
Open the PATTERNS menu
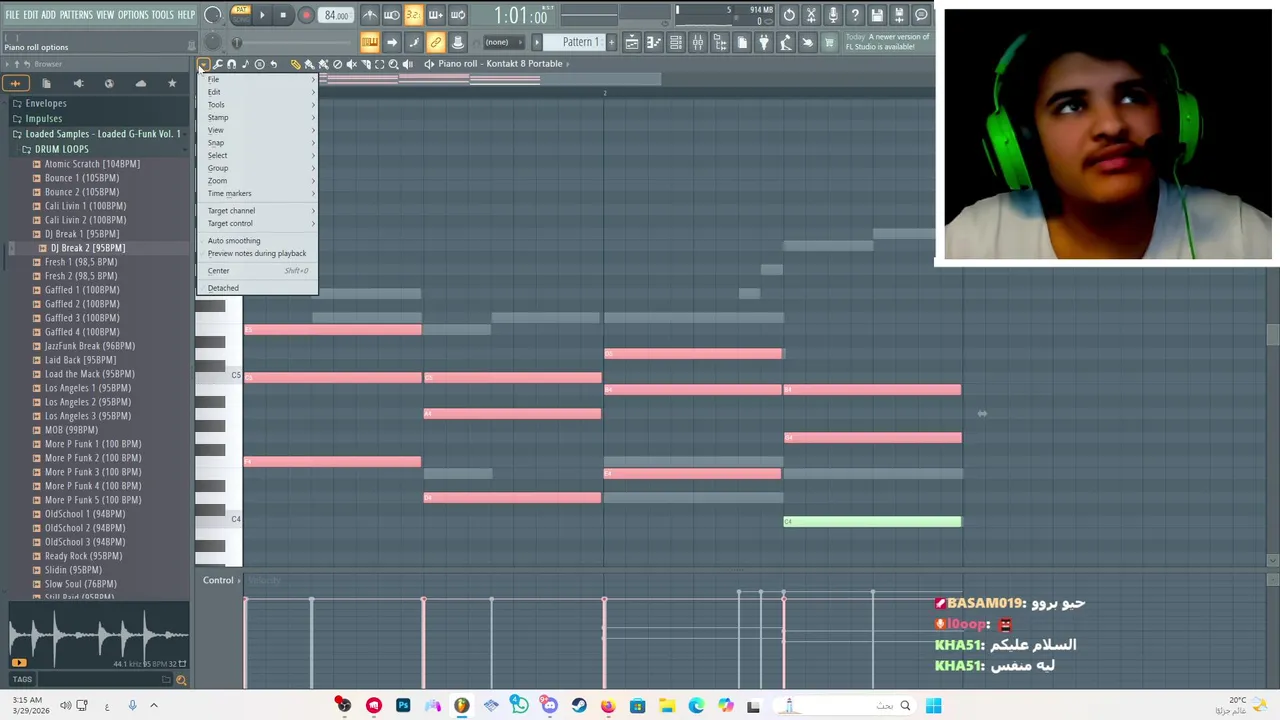pos(76,15)
